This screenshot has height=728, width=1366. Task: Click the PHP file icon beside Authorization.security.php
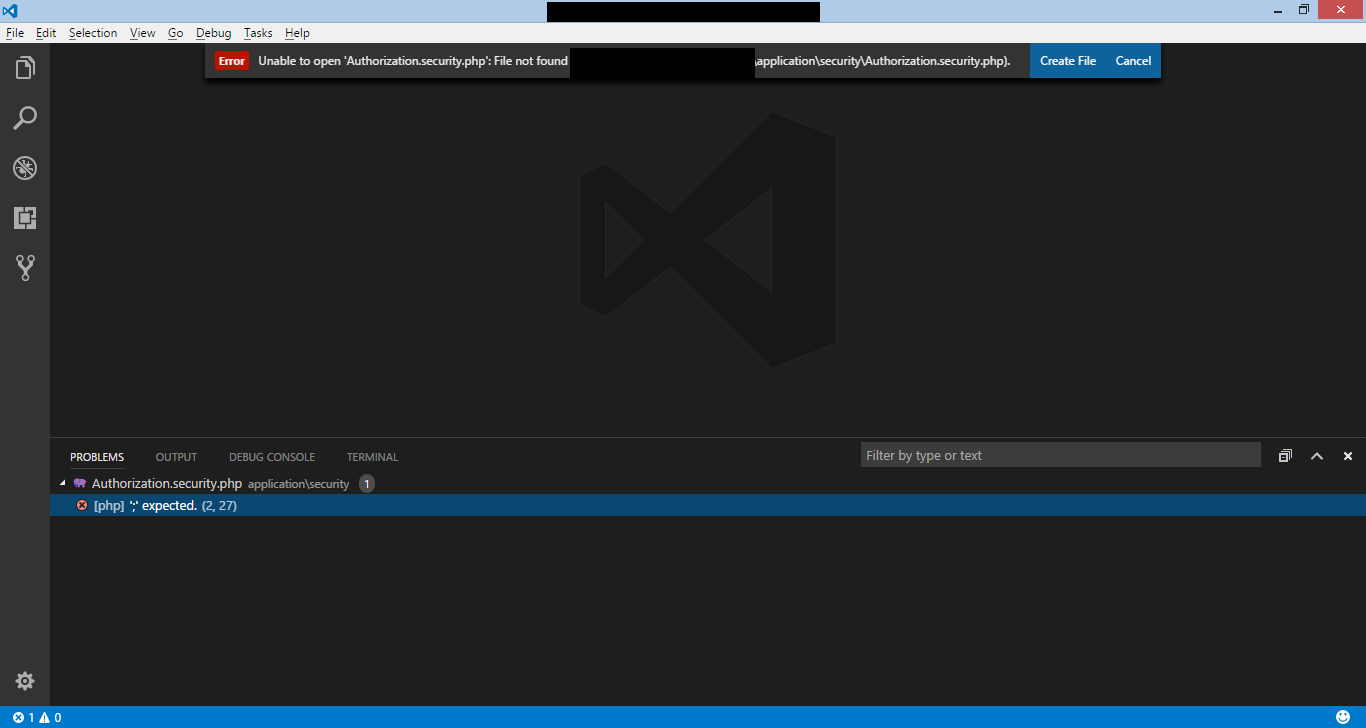pyautogui.click(x=80, y=484)
